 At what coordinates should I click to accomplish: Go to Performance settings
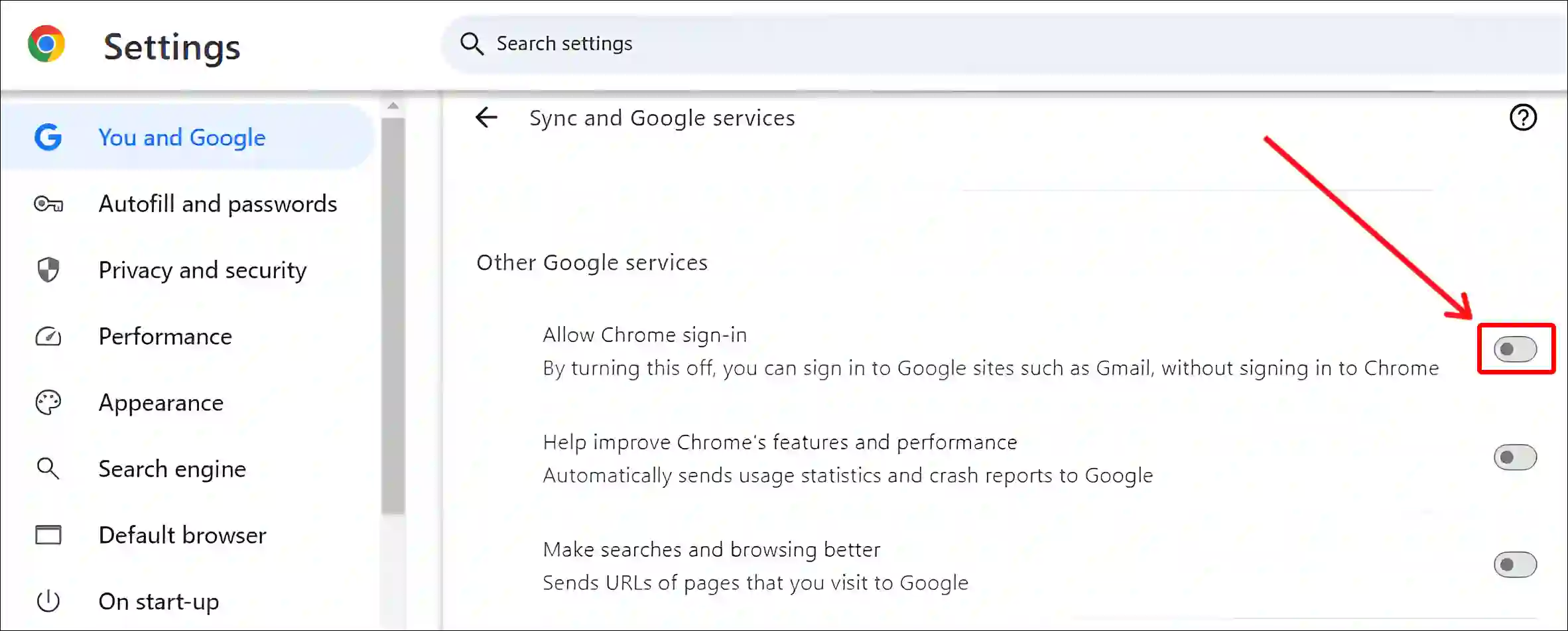pyautogui.click(x=165, y=337)
